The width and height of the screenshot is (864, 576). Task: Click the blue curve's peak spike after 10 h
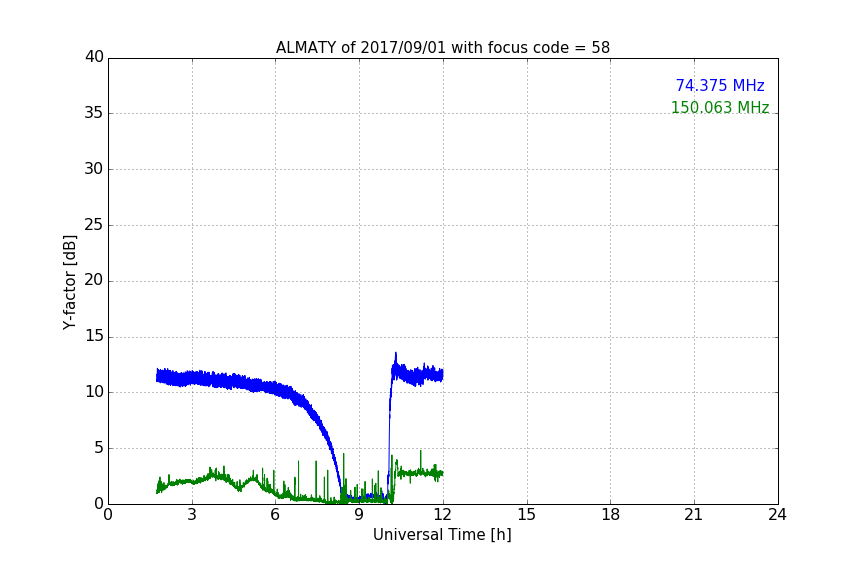point(396,356)
